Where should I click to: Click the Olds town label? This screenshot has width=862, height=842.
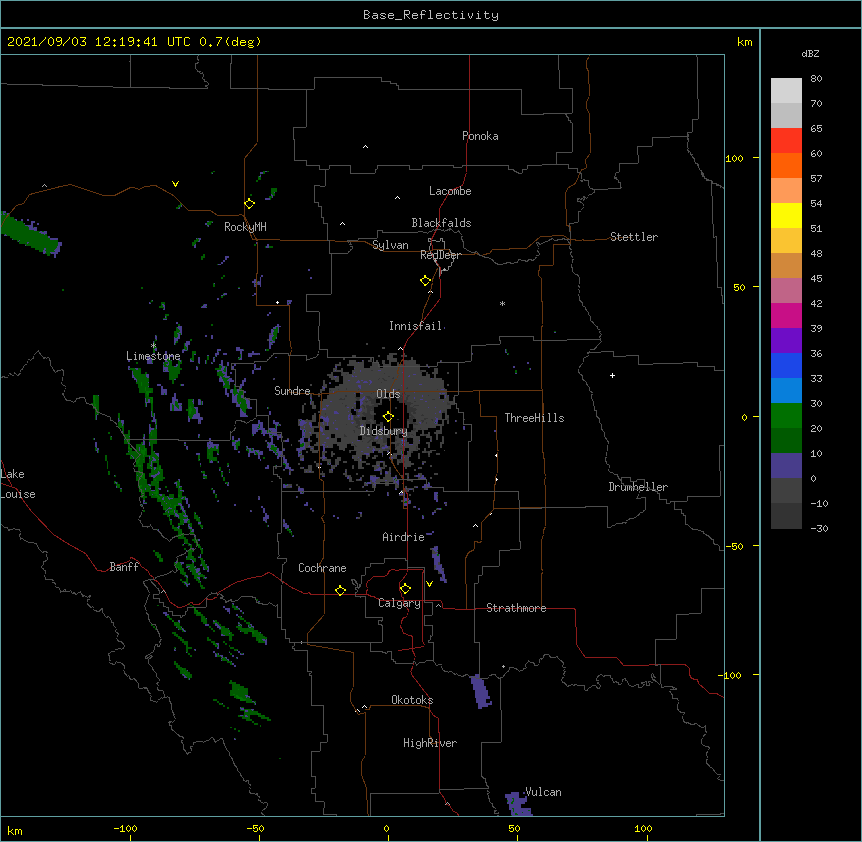click(388, 394)
